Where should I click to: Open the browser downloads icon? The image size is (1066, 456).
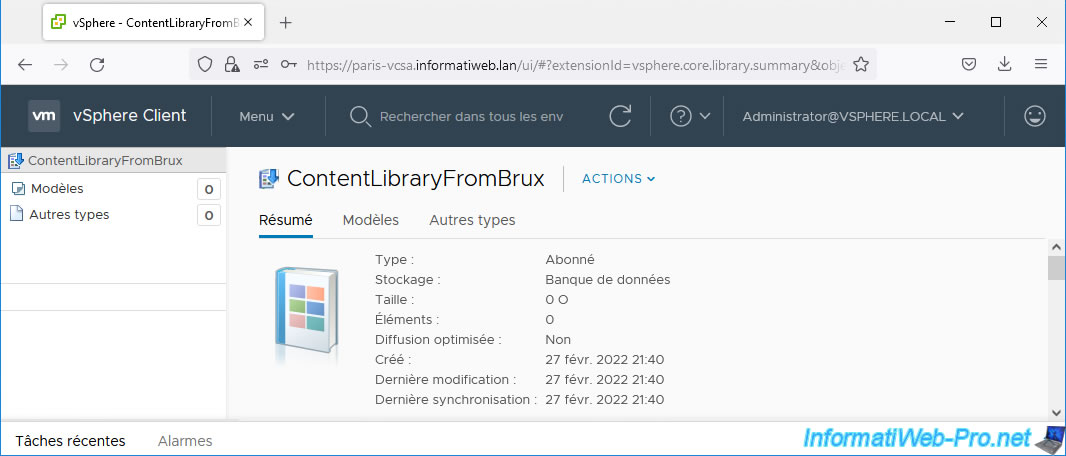(1004, 65)
